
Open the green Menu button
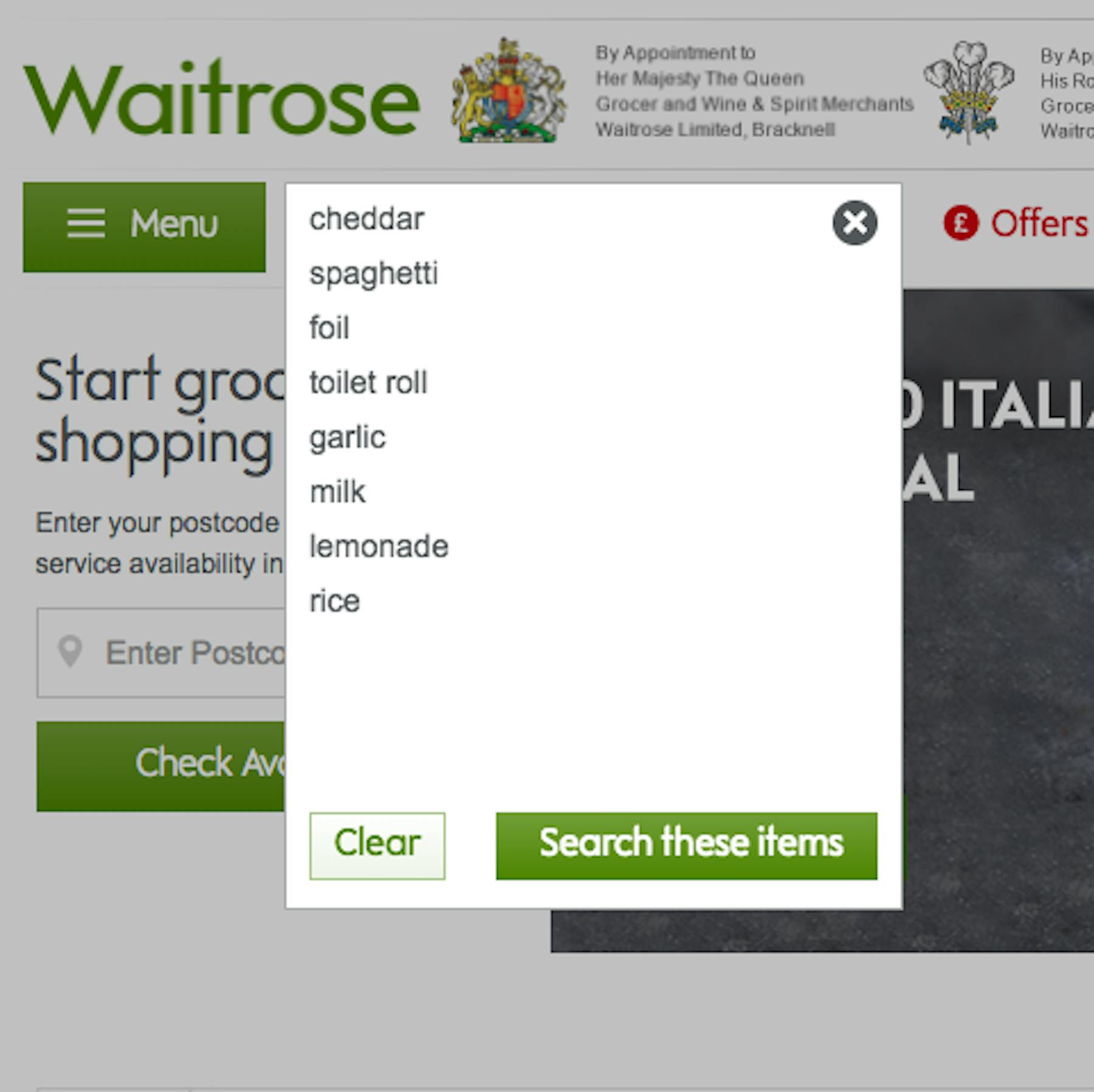tap(144, 227)
